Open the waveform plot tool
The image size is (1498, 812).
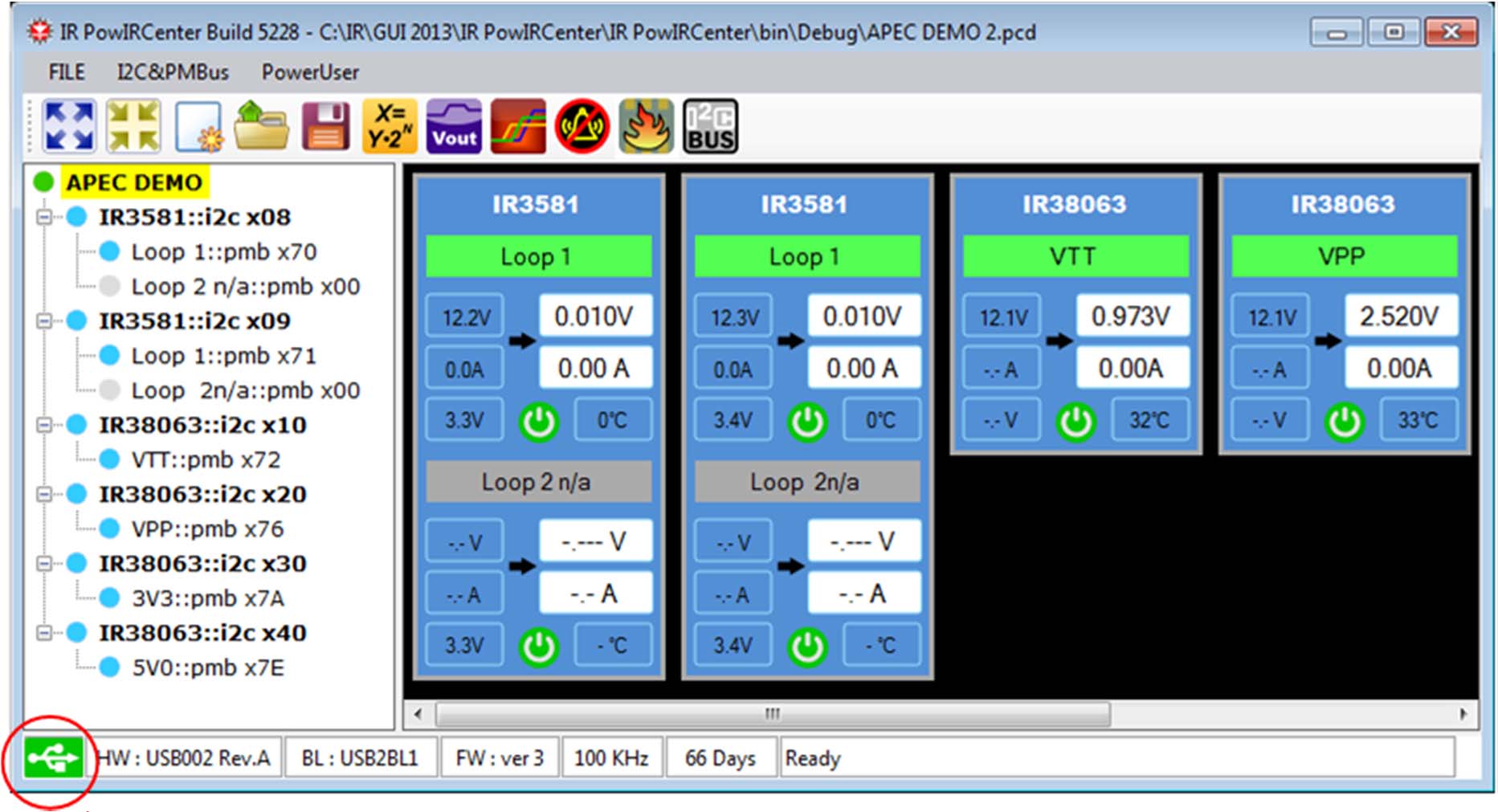(x=517, y=125)
